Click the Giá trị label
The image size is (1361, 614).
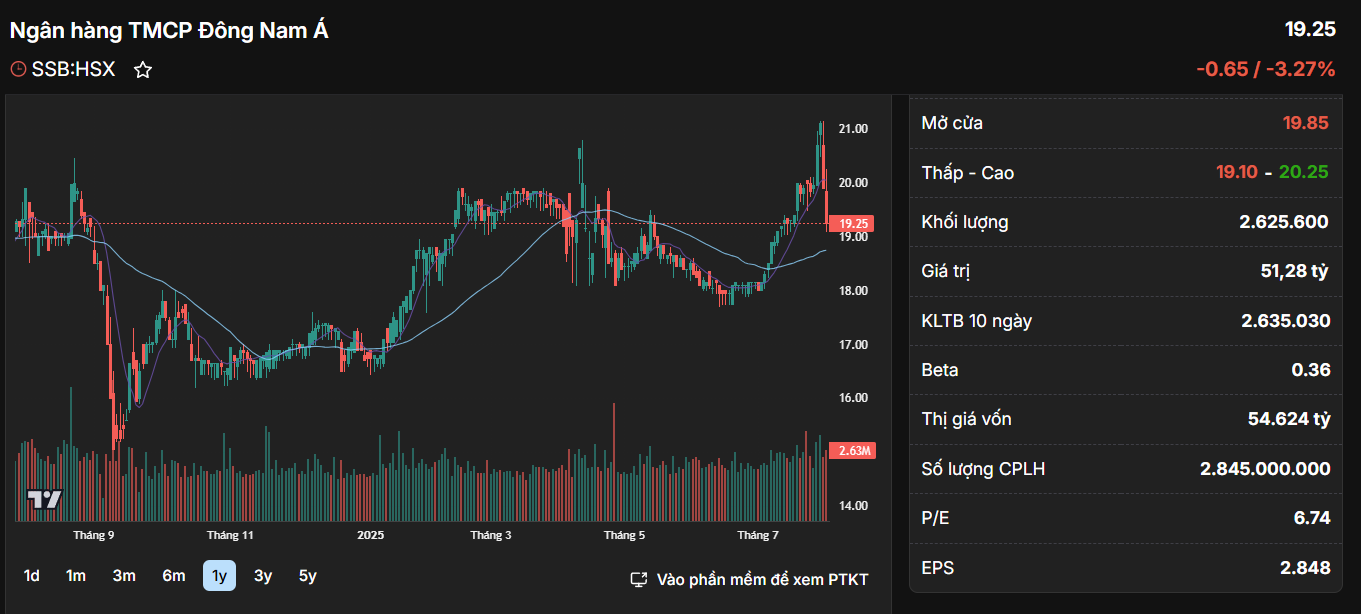click(x=946, y=271)
